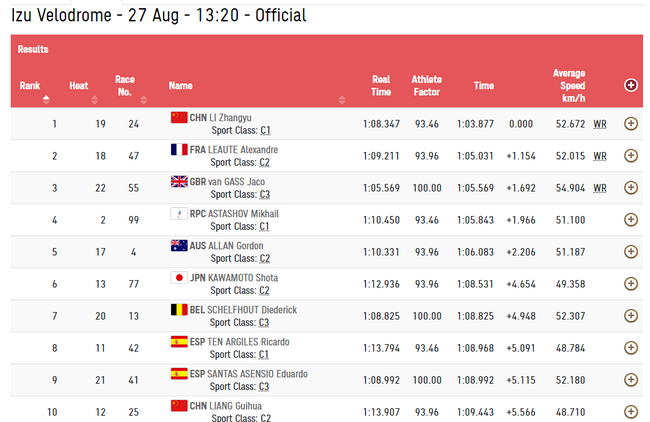Expand details for LI Zhangyu row
The image size is (650, 422).
point(631,124)
